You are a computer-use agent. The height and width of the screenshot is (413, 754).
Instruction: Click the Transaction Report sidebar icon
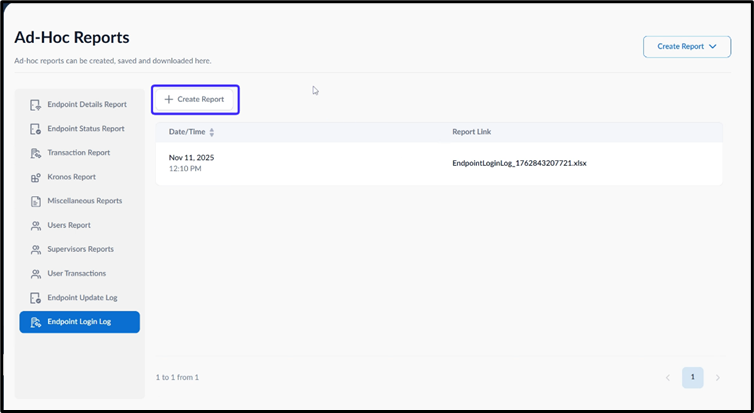coord(36,153)
